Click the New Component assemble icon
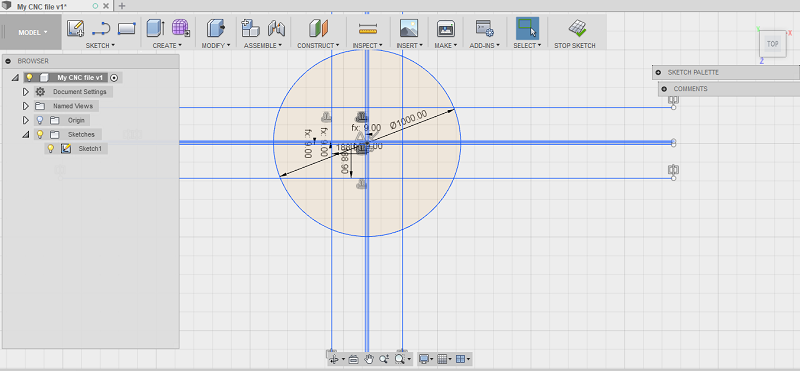This screenshot has height=371, width=800. 251,28
